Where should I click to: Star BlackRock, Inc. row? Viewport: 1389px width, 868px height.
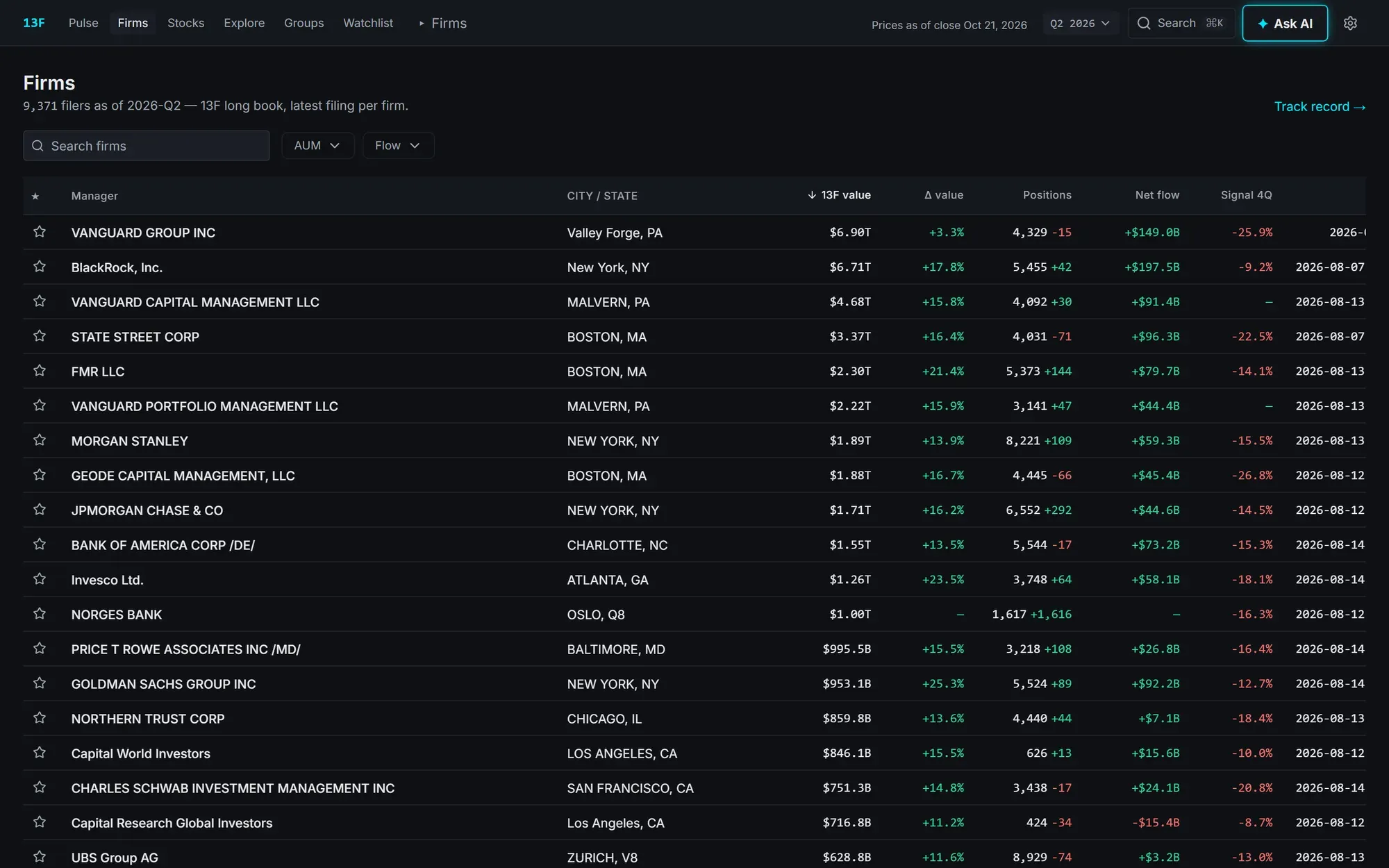pyautogui.click(x=40, y=267)
